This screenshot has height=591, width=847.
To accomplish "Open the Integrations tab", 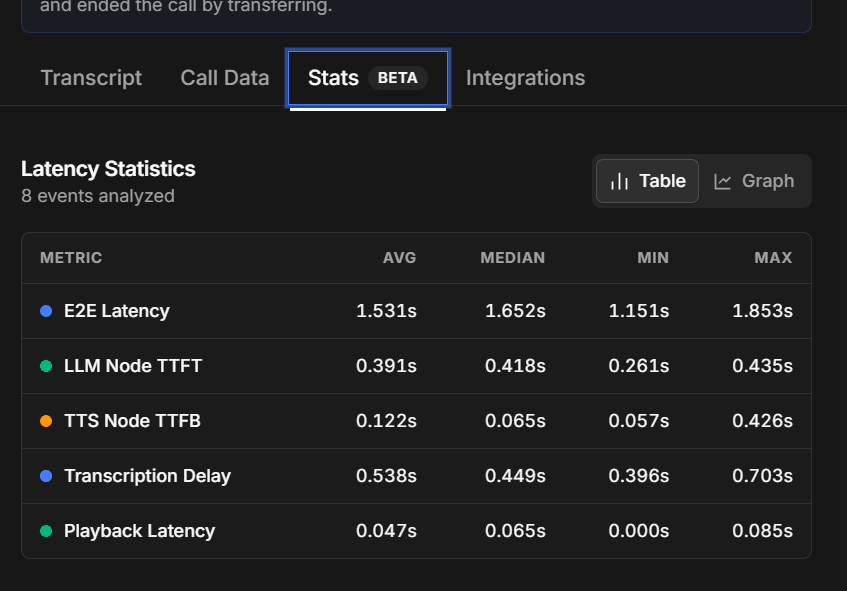I will pyautogui.click(x=525, y=78).
